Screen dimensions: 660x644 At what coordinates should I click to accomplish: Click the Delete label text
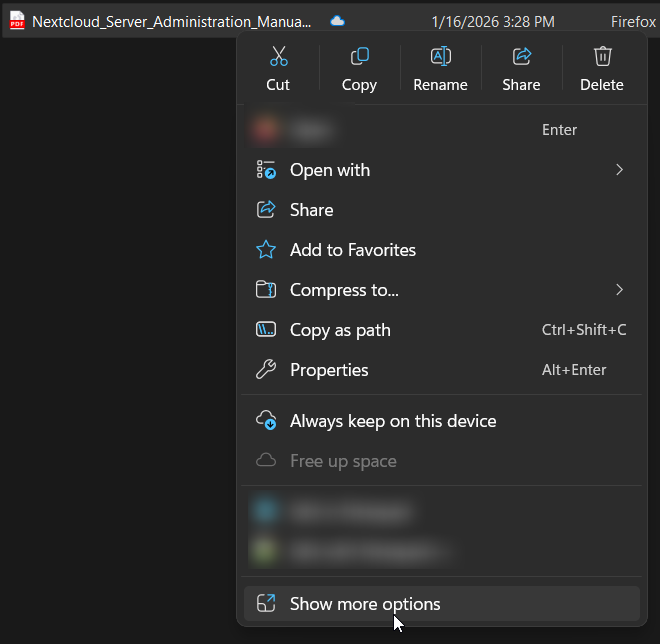(x=602, y=85)
